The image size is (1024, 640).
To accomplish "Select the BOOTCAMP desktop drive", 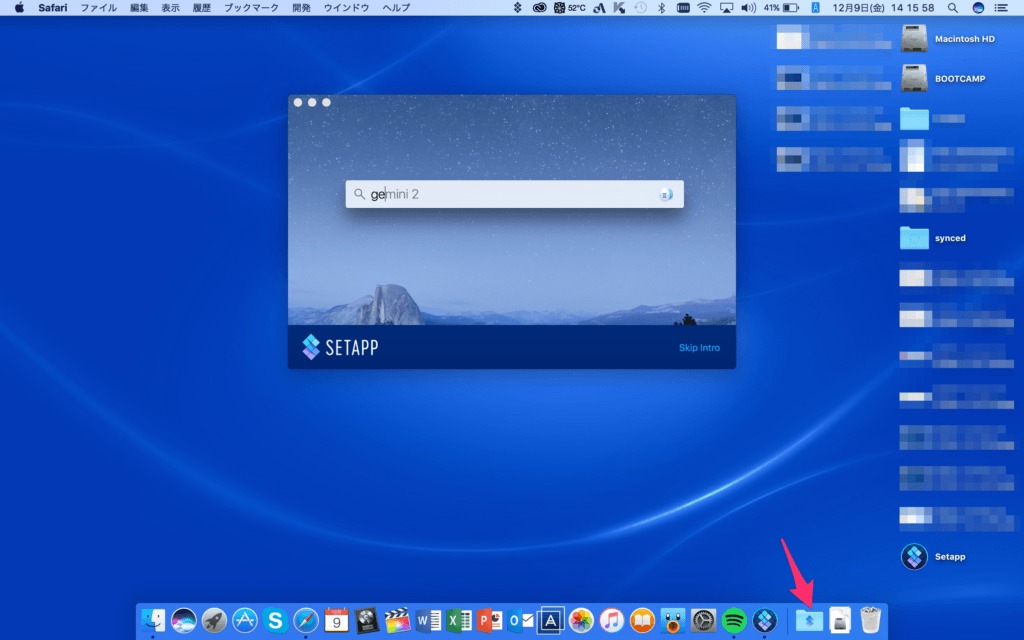I will [x=944, y=78].
